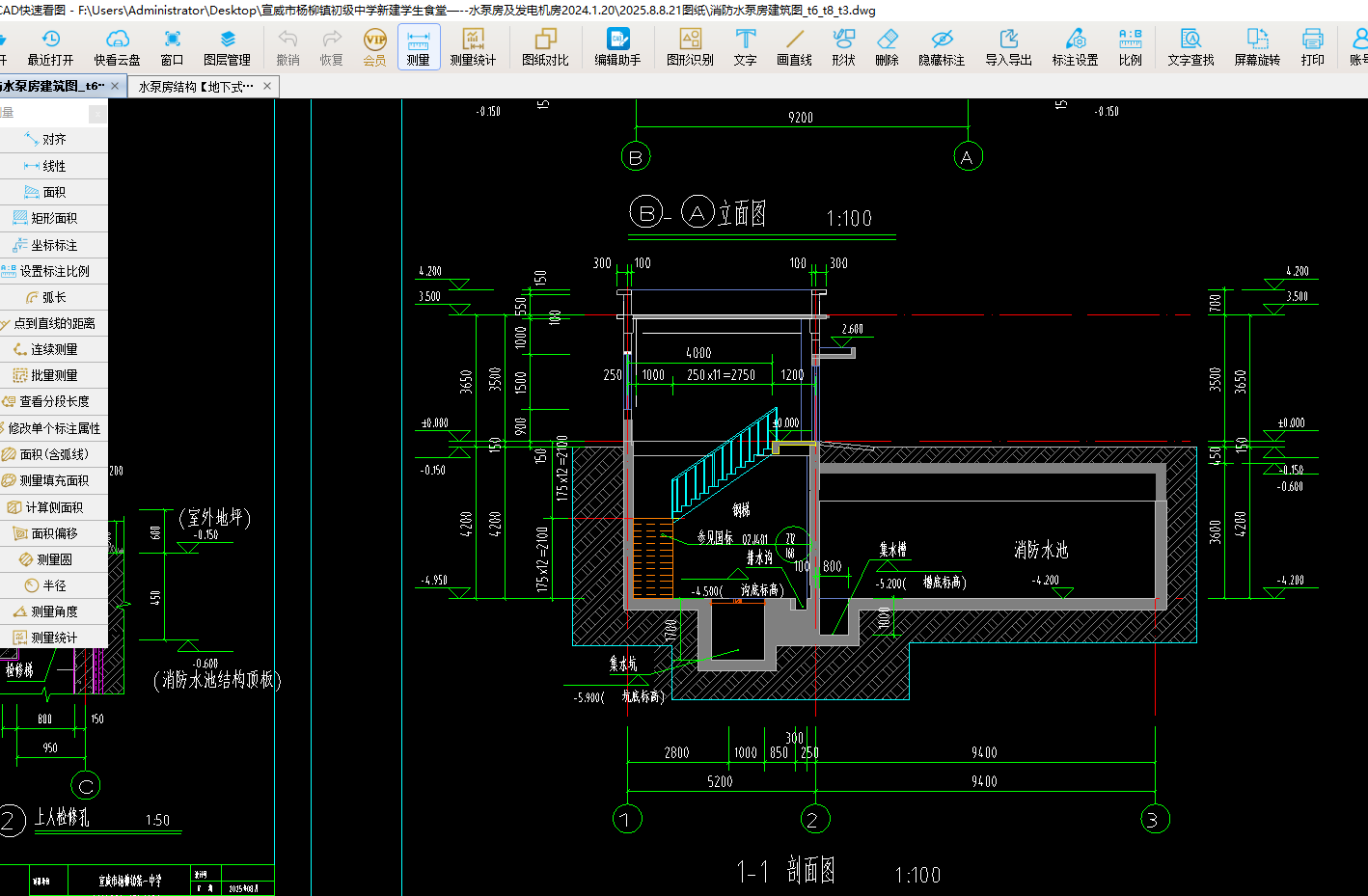Select 半径 radius measurement
1368x896 pixels.
(x=53, y=585)
